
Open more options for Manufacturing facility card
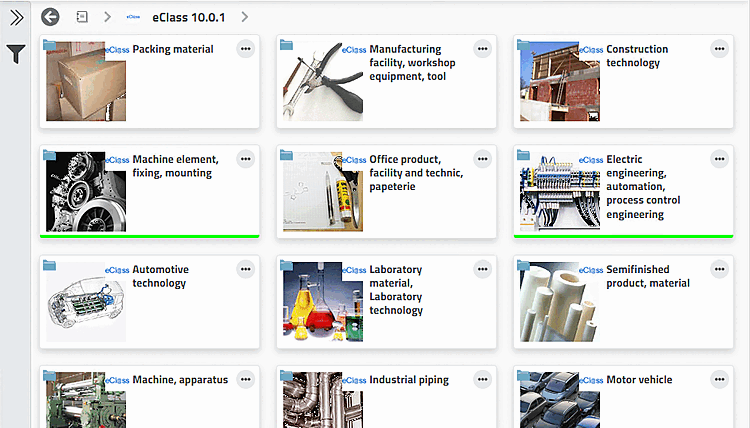coord(483,49)
